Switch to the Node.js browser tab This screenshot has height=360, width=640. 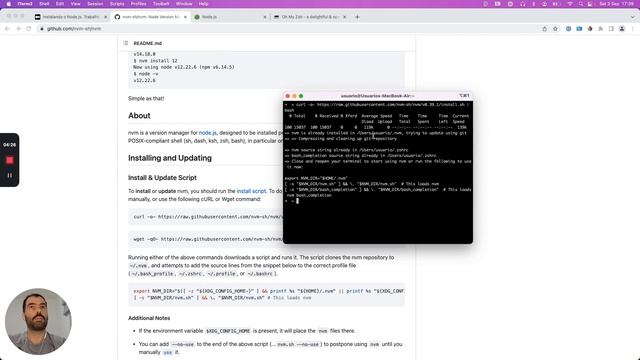pos(230,17)
